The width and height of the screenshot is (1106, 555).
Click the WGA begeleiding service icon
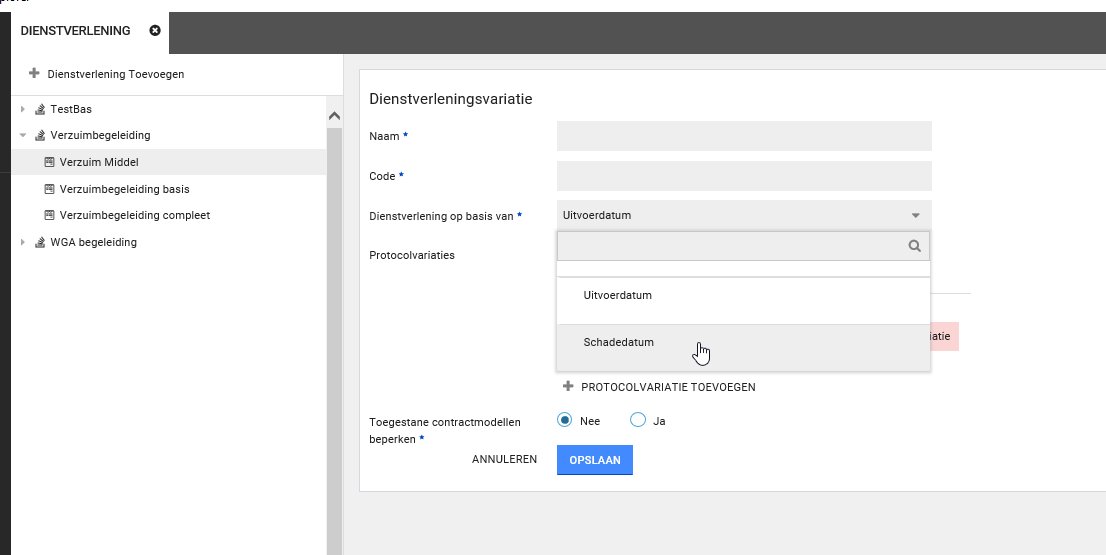click(x=40, y=242)
